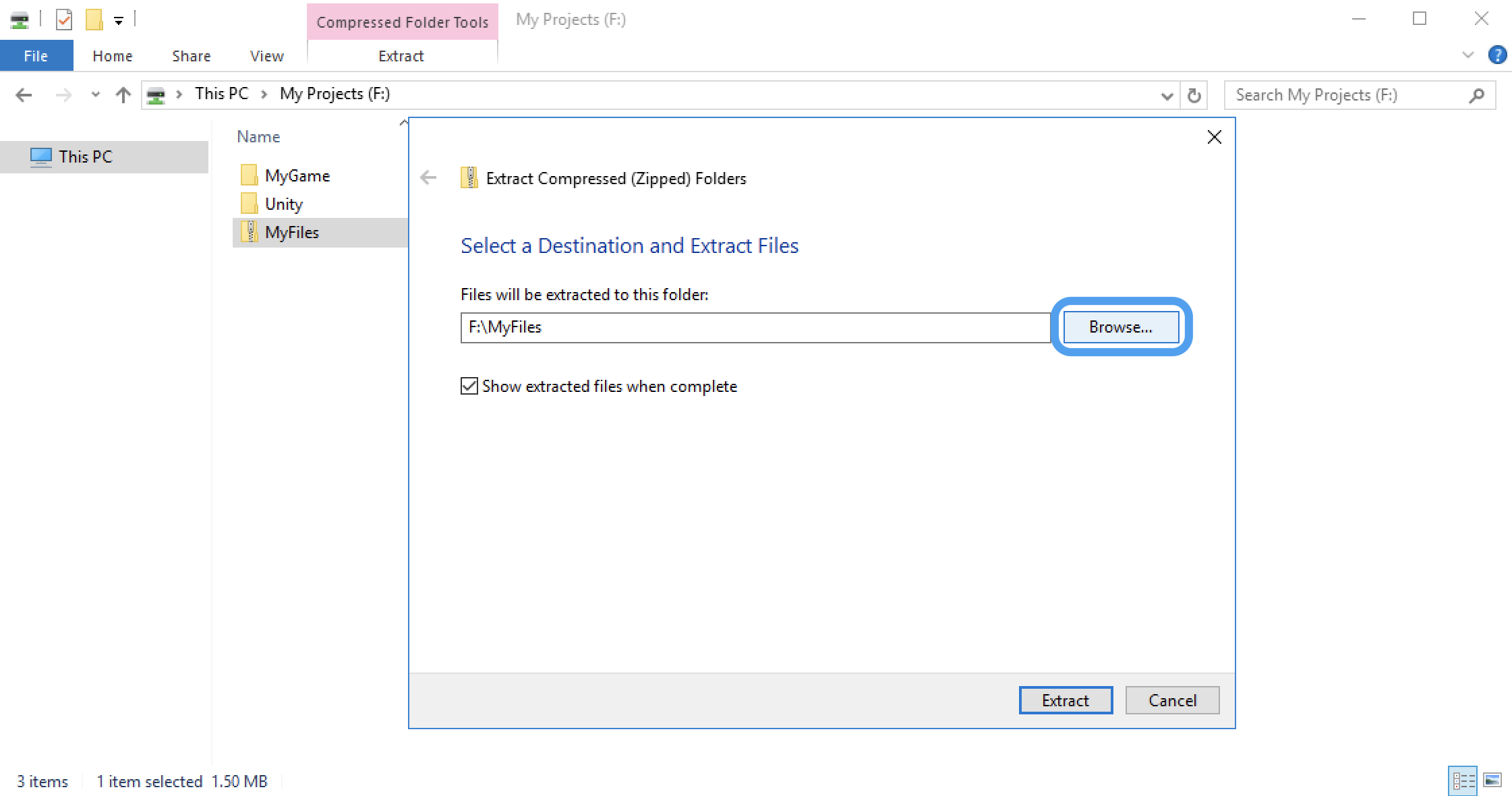Open Customize Quick Access Toolbar dropdown
This screenshot has width=1512, height=796.
[x=119, y=21]
